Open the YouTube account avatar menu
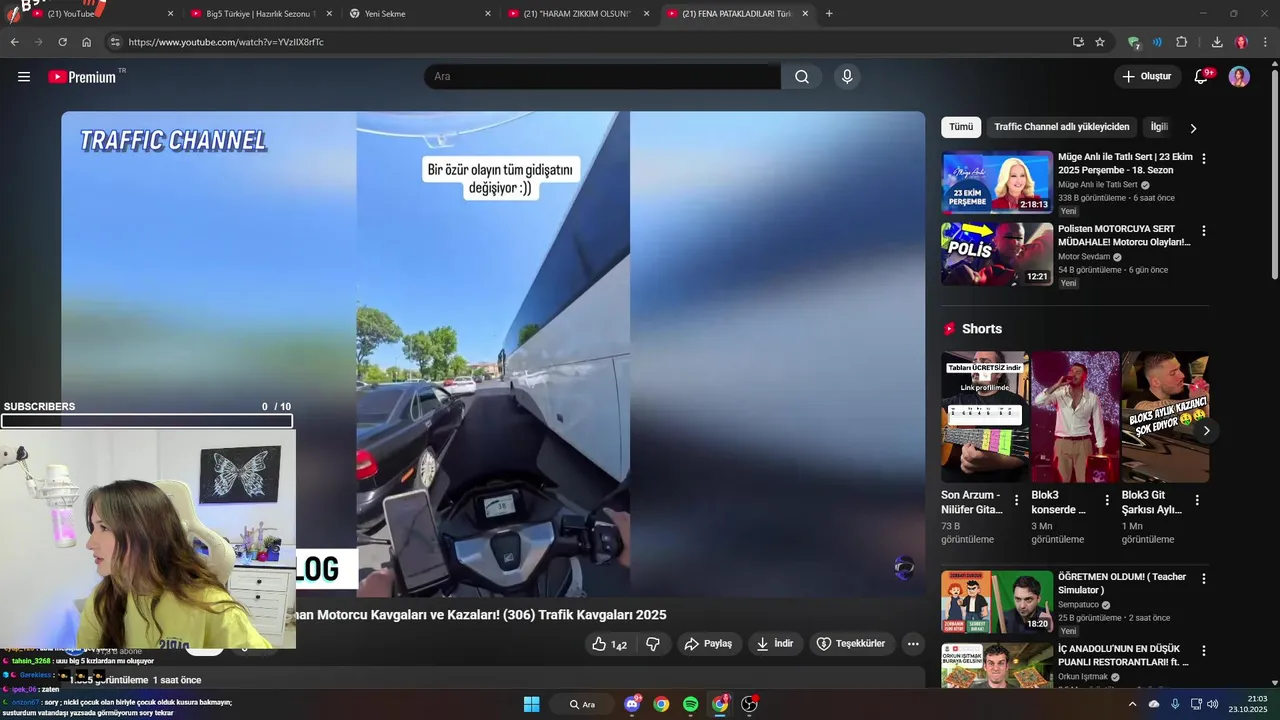1280x720 pixels. [1239, 77]
